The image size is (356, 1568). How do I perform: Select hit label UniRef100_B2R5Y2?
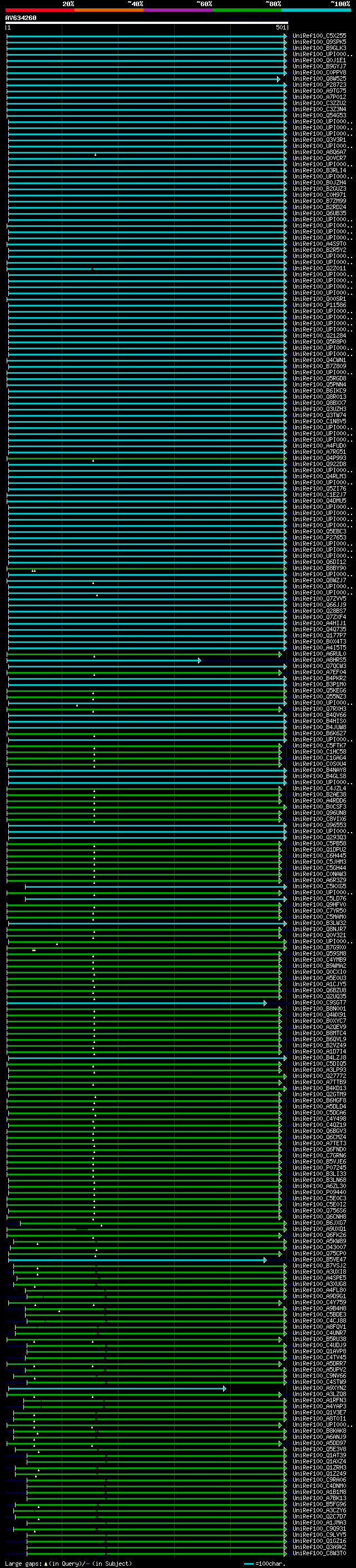click(x=319, y=250)
